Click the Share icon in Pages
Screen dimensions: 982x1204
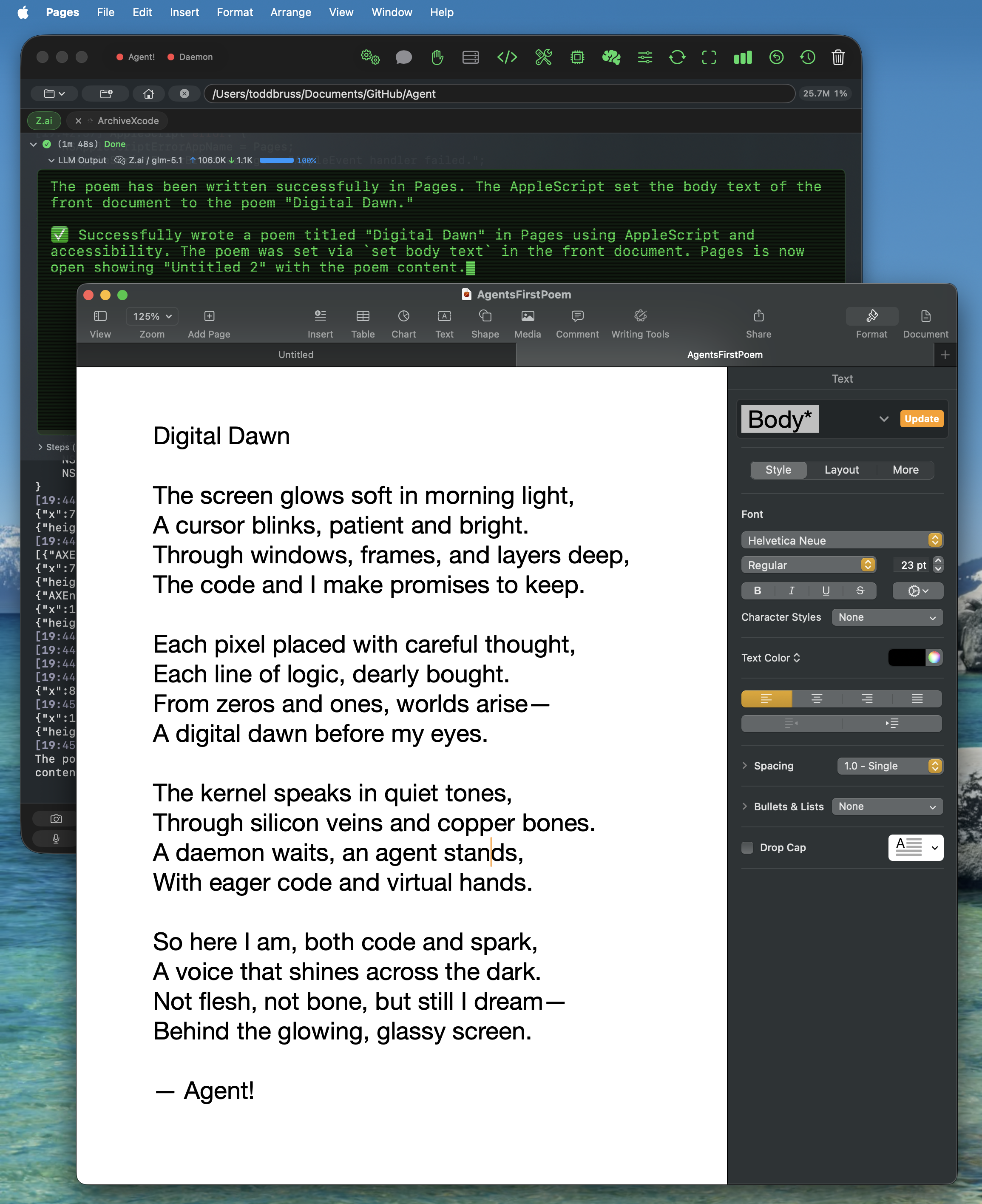click(x=758, y=316)
